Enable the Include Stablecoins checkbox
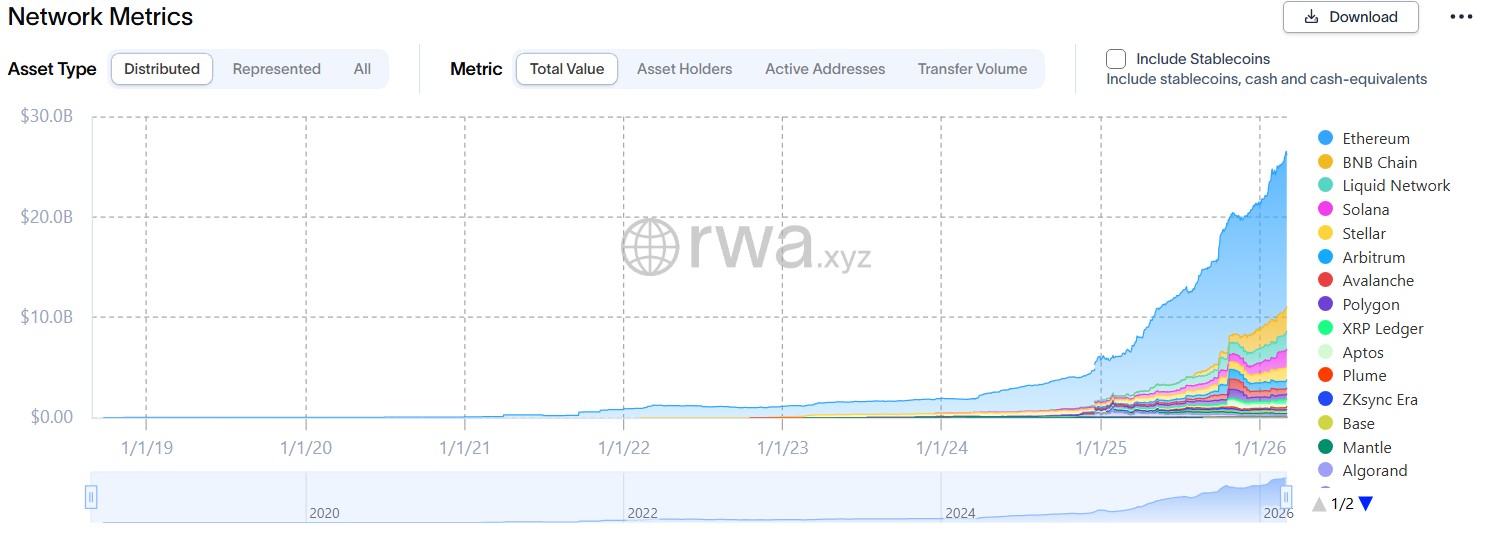The height and width of the screenshot is (546, 1485). (1116, 59)
